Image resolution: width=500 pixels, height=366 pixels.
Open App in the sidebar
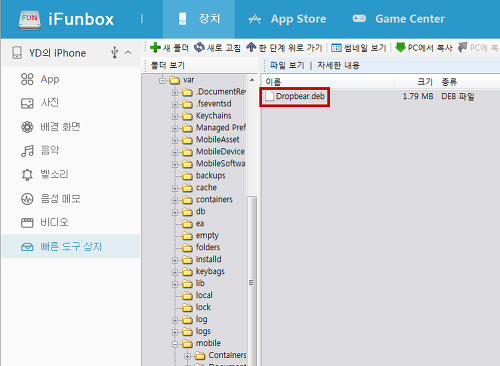(x=71, y=79)
